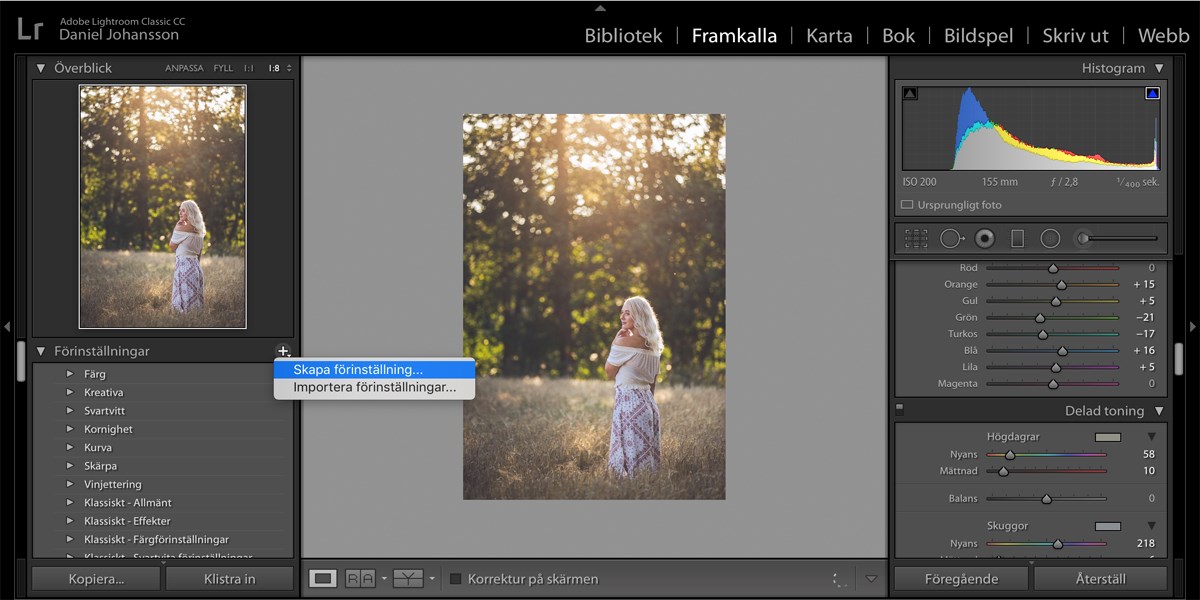Click the right panel scrollbar handle
1200x600 pixels.
[x=1179, y=357]
